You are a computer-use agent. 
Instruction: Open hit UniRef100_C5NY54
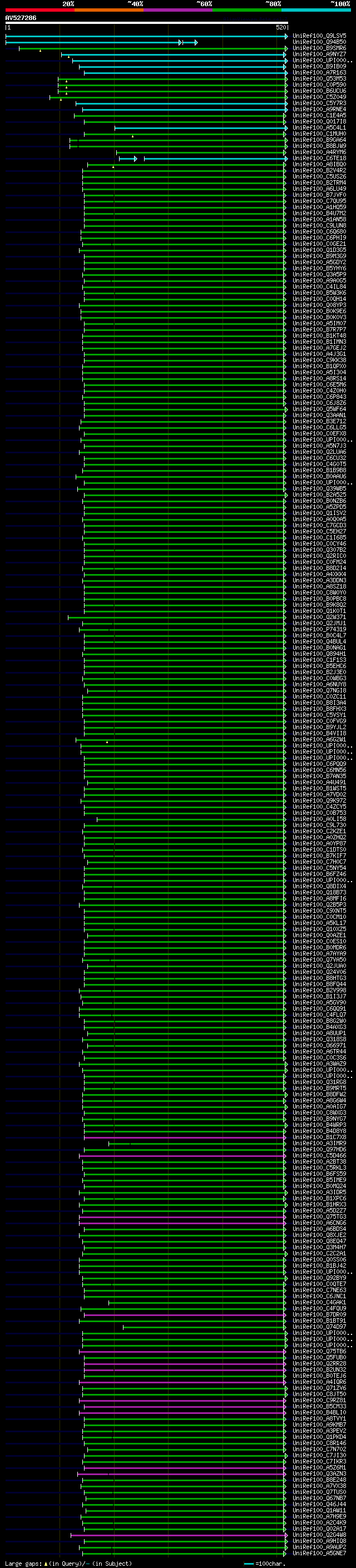319,868
